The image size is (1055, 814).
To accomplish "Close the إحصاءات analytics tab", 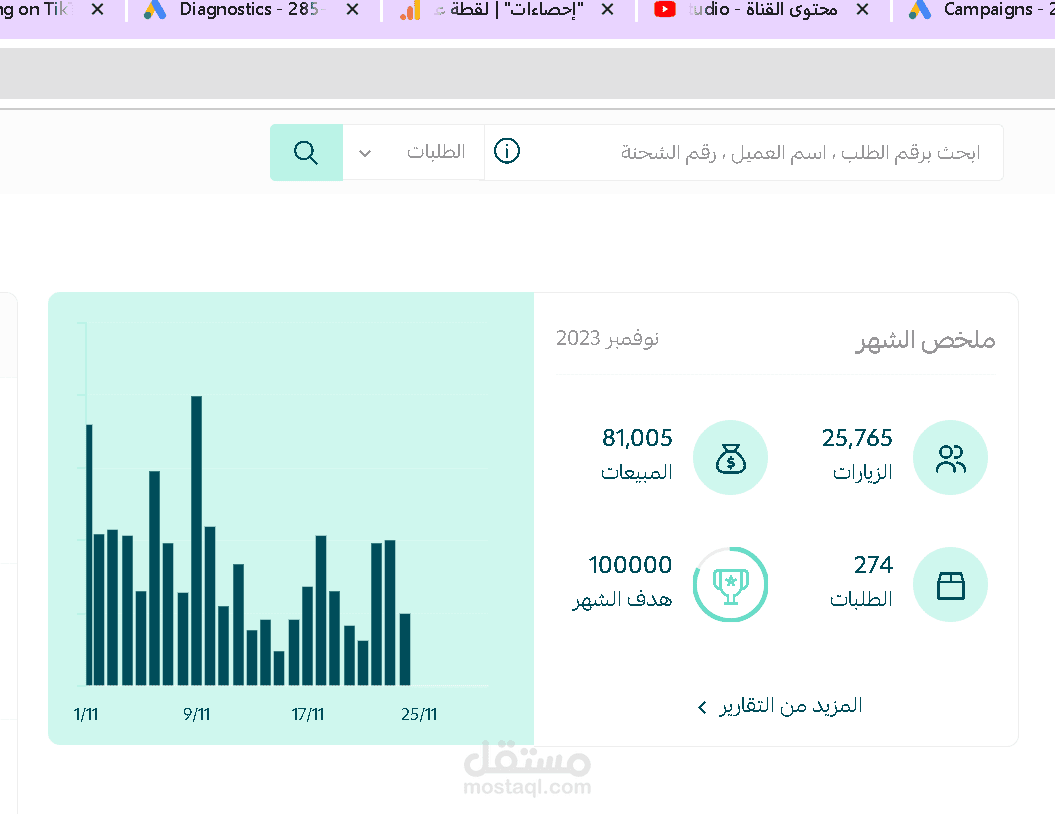I will (607, 9).
